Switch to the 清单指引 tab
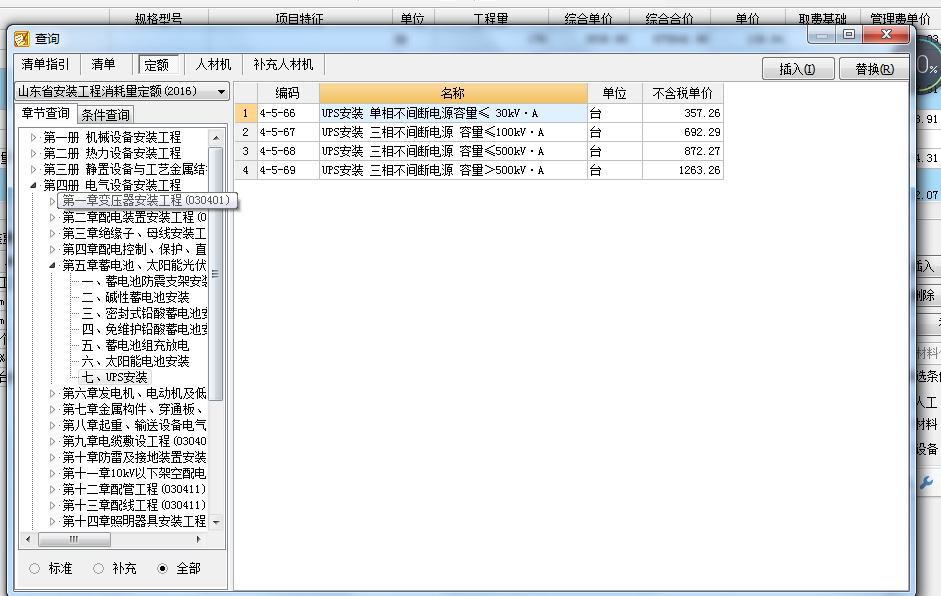The image size is (941, 596). 45,64
